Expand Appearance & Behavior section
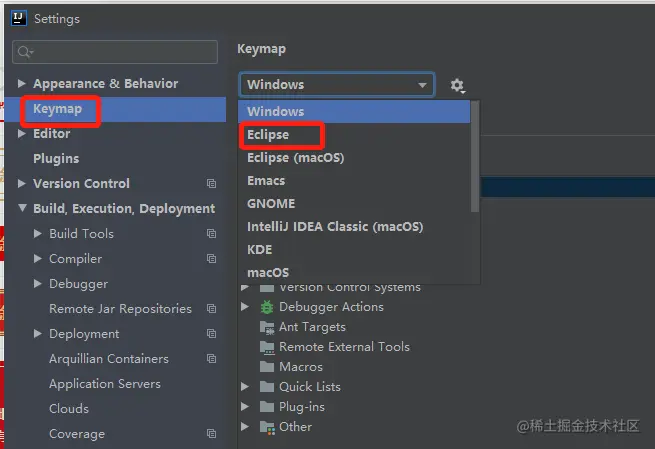Screen dimensions: 655x449 [21, 84]
